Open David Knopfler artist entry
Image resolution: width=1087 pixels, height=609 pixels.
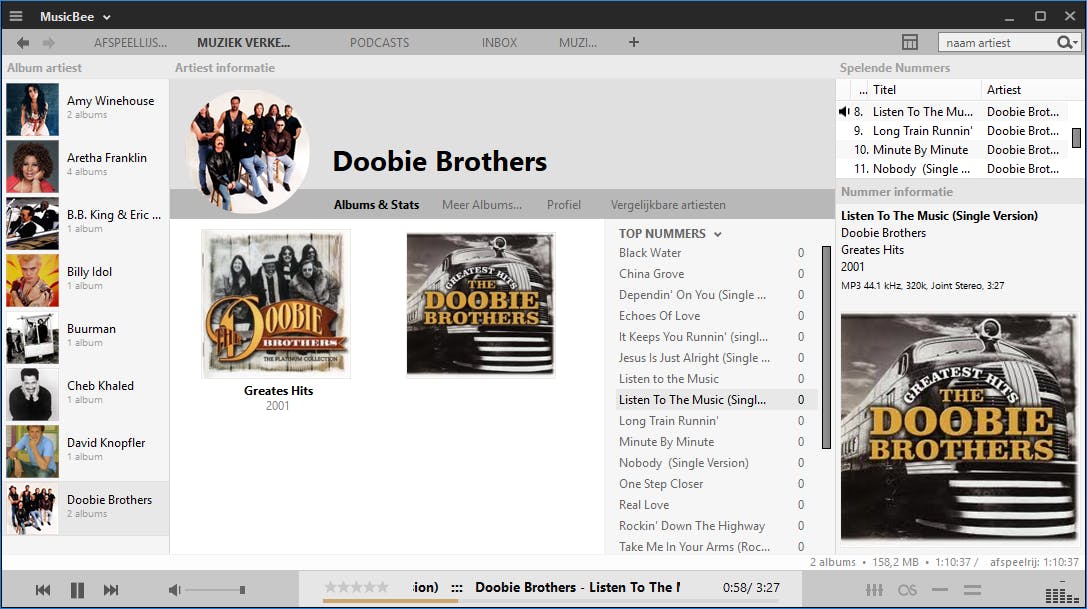[x=87, y=451]
